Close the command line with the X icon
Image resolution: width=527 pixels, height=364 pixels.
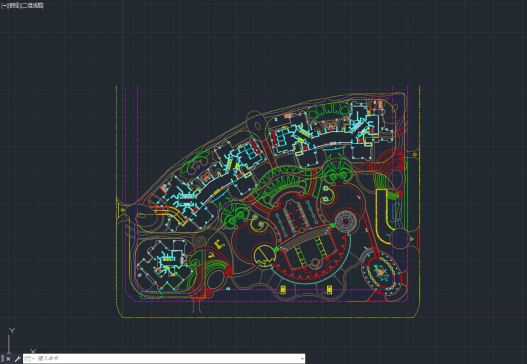(8, 359)
